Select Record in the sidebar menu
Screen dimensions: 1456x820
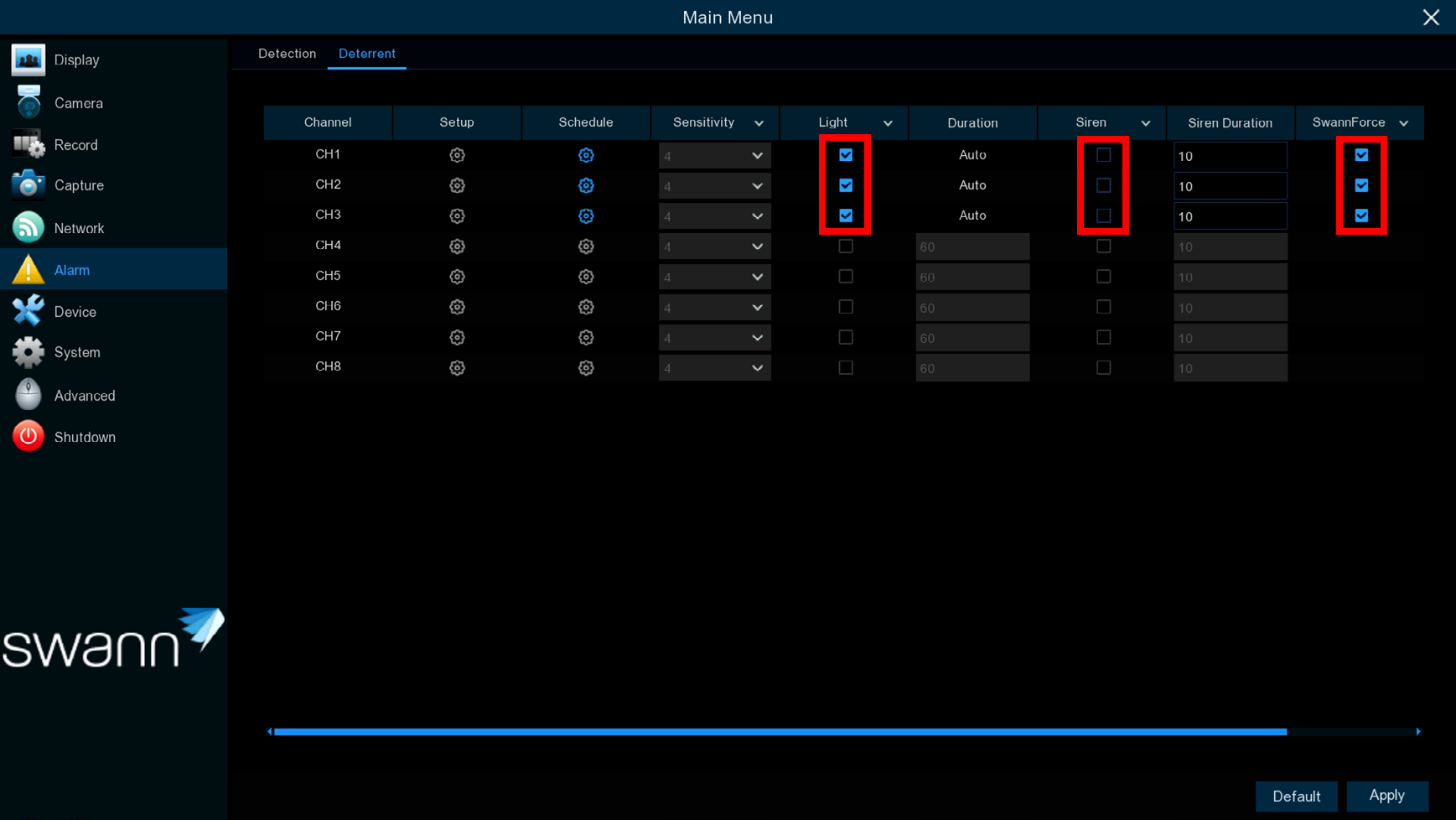click(x=75, y=145)
